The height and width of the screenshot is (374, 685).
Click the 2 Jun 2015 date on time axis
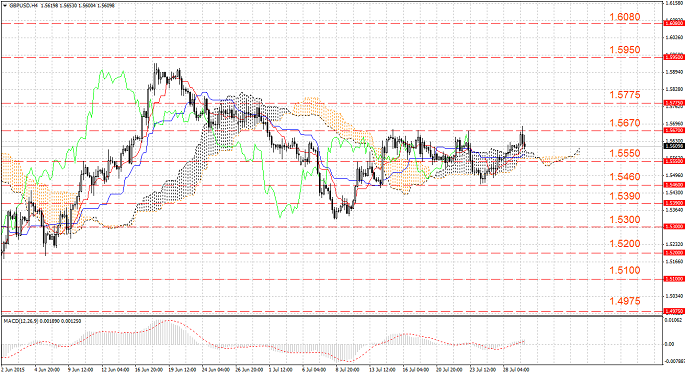click(x=13, y=370)
